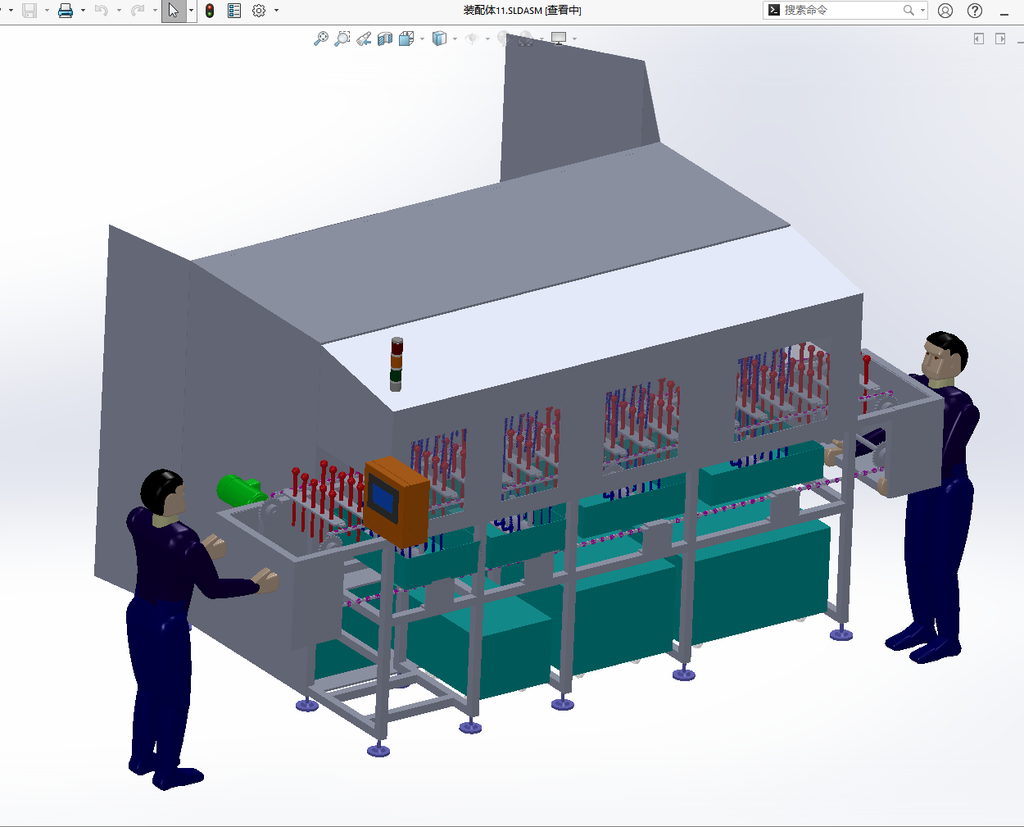This screenshot has height=827, width=1024.
Task: Open View Settings monitor icon
Action: 558,39
